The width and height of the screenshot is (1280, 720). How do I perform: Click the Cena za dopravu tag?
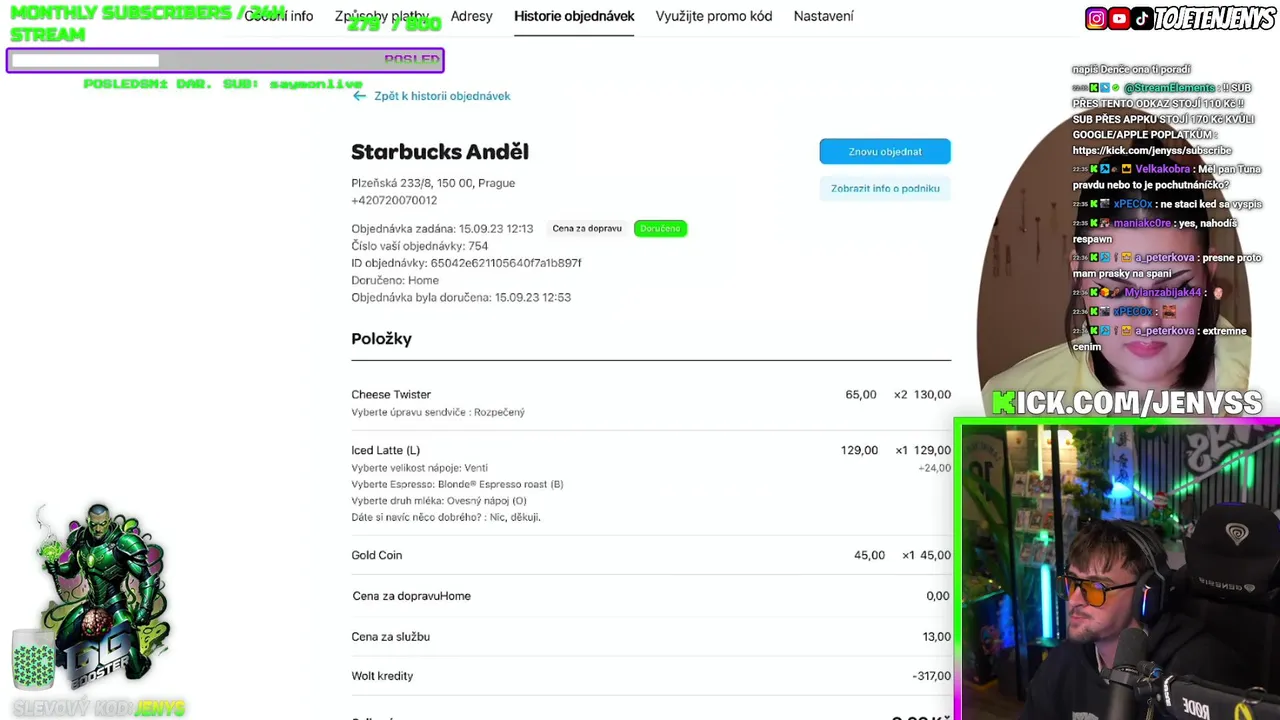pyautogui.click(x=587, y=228)
